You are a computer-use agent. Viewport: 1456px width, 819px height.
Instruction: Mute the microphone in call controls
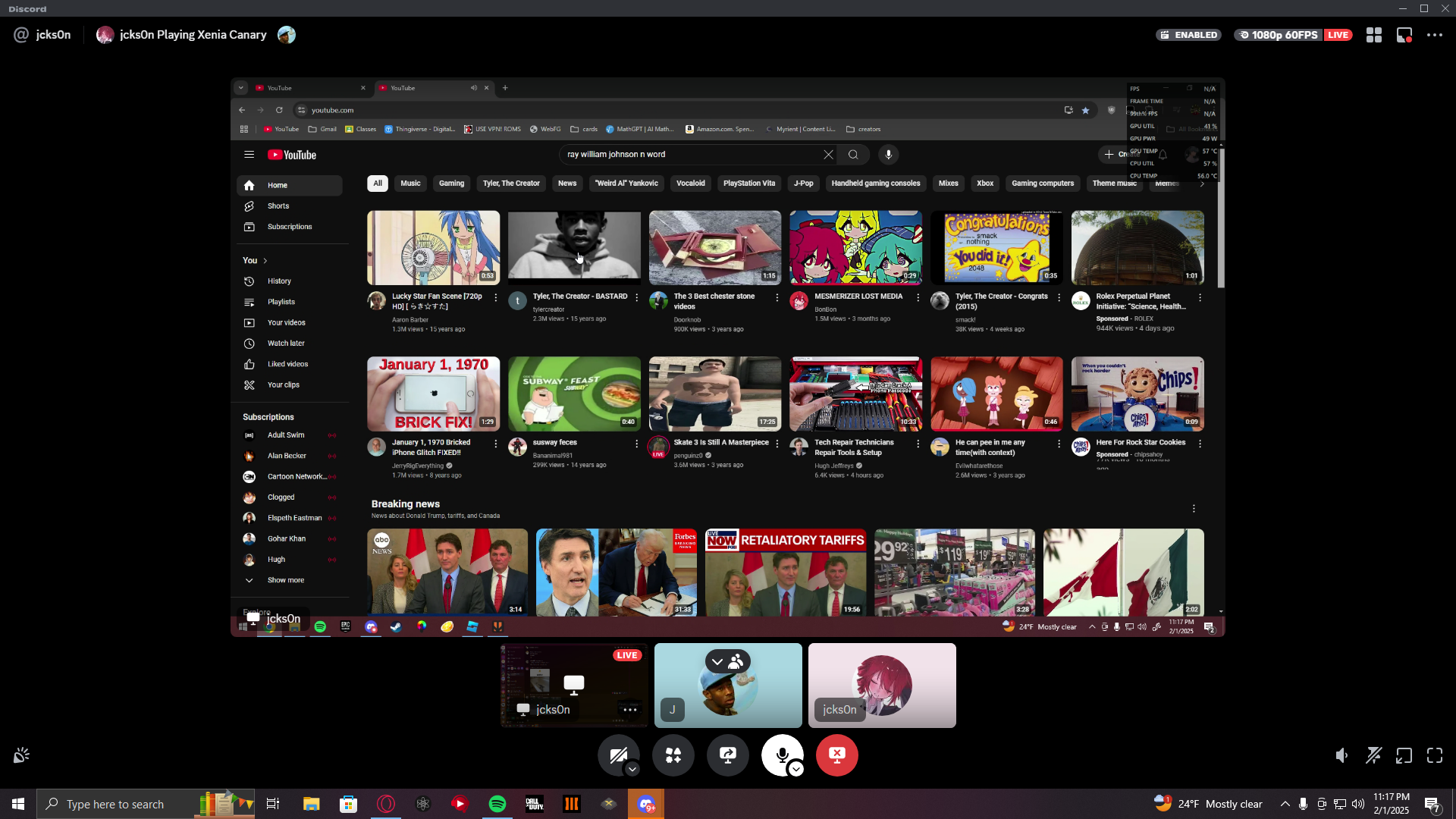[x=781, y=755]
